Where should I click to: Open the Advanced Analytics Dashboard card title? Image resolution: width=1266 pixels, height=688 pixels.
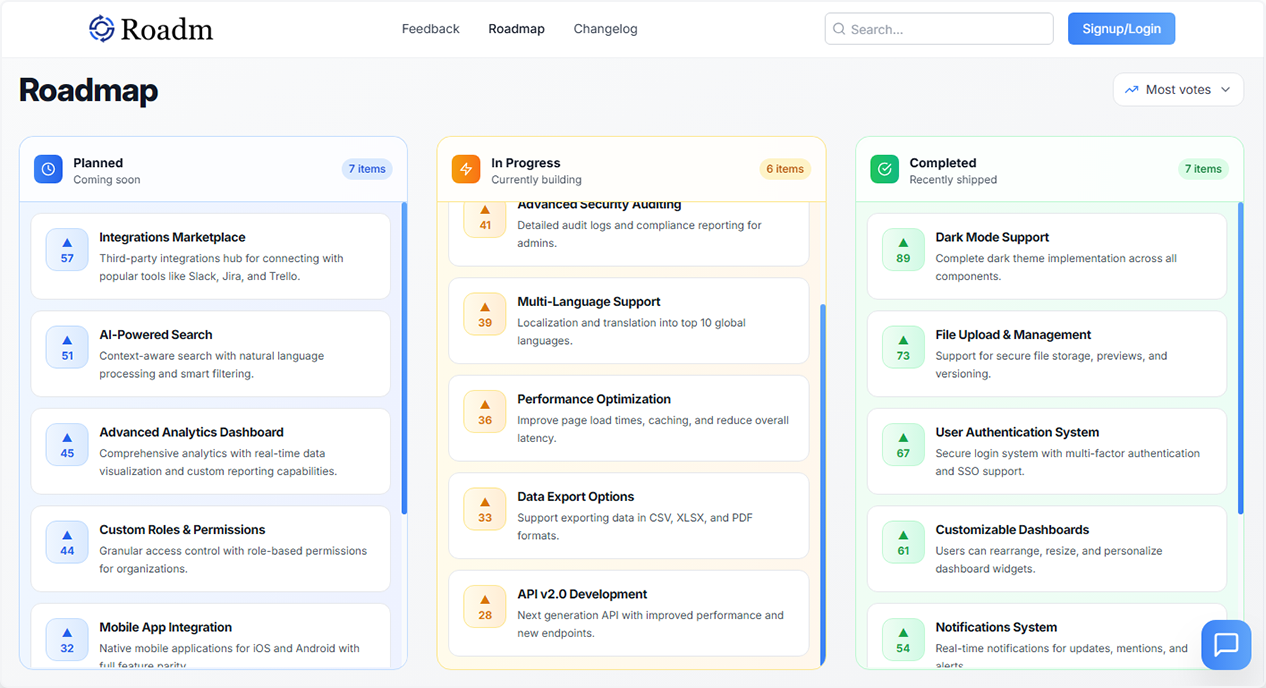coord(191,432)
